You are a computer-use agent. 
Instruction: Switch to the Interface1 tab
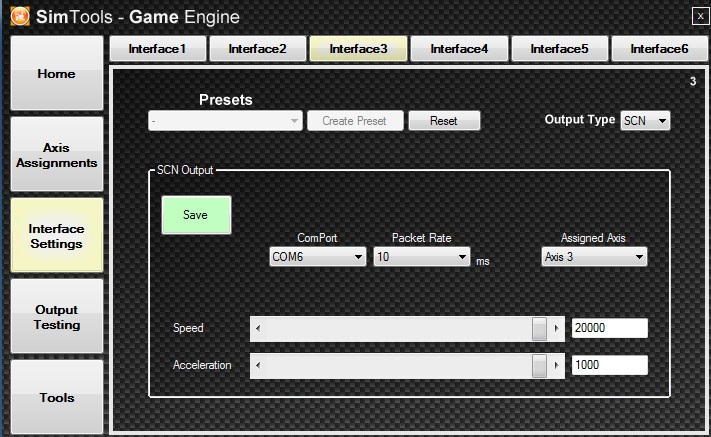click(158, 49)
